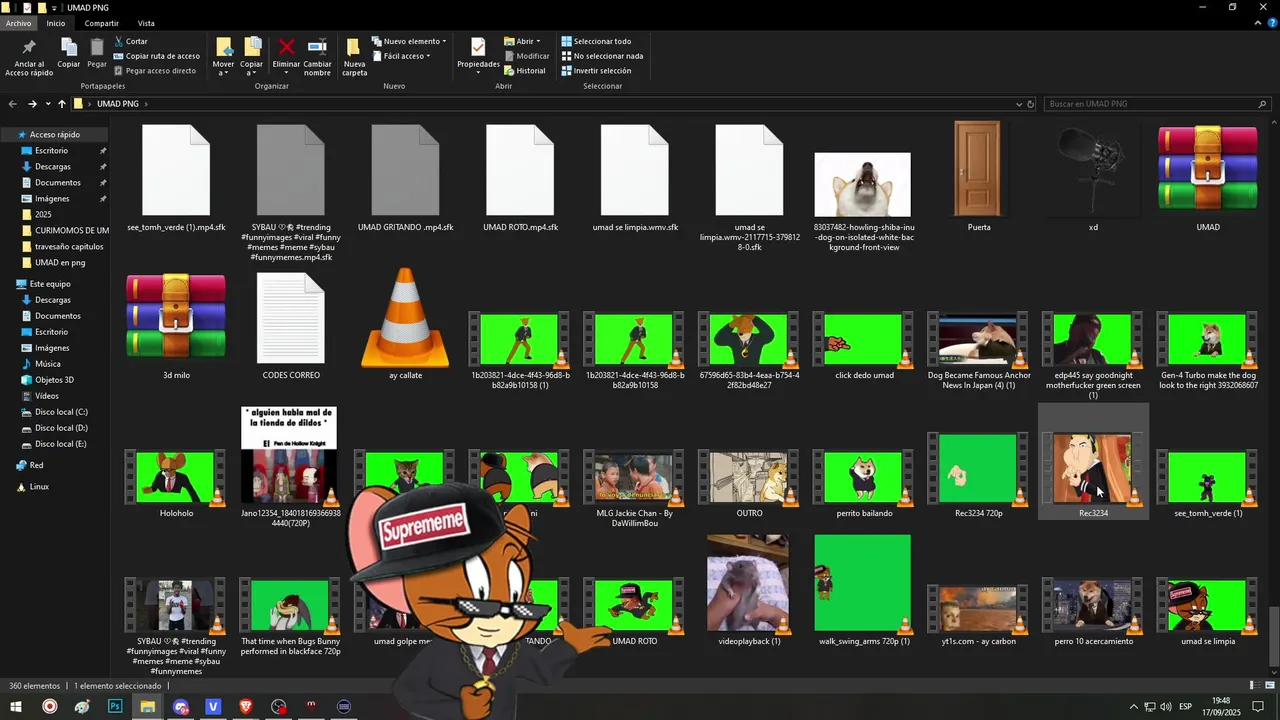Select the UMAD WinRAR archive
The width and height of the screenshot is (1280, 720).
coord(1208,178)
